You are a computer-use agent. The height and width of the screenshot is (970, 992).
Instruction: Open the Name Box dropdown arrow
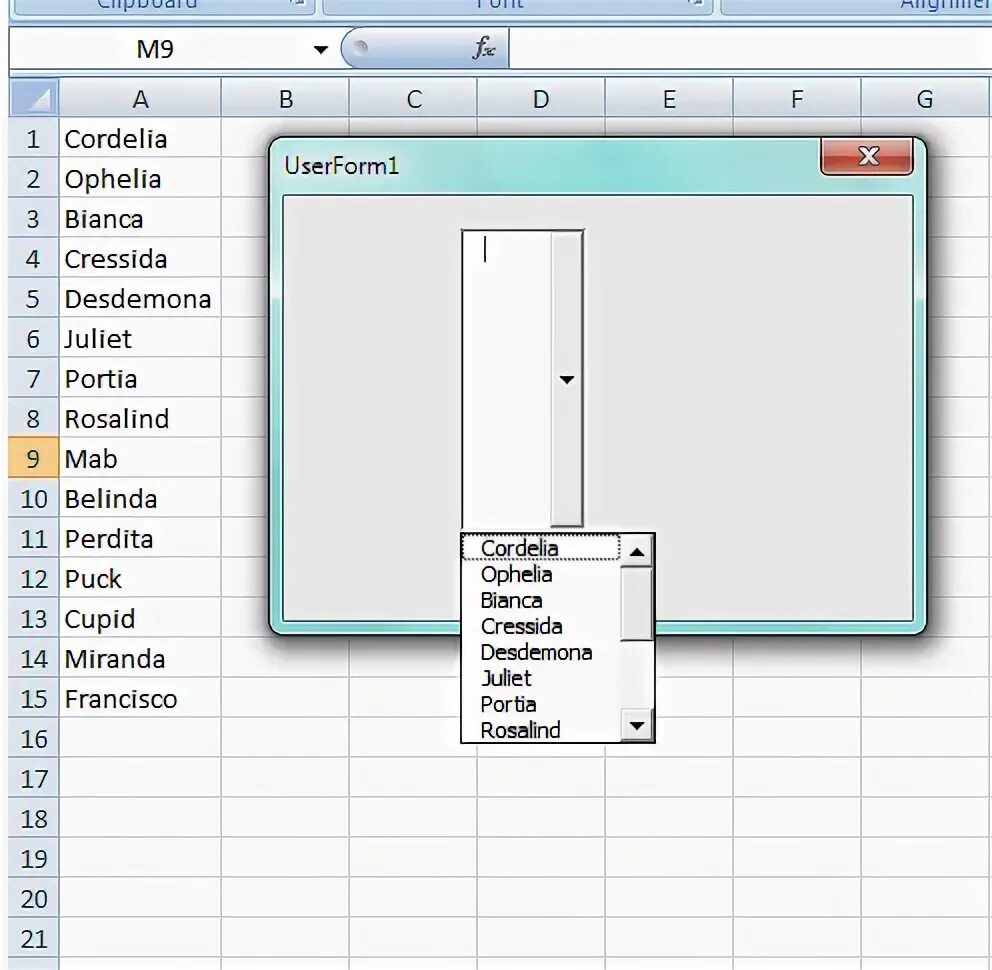[x=321, y=49]
